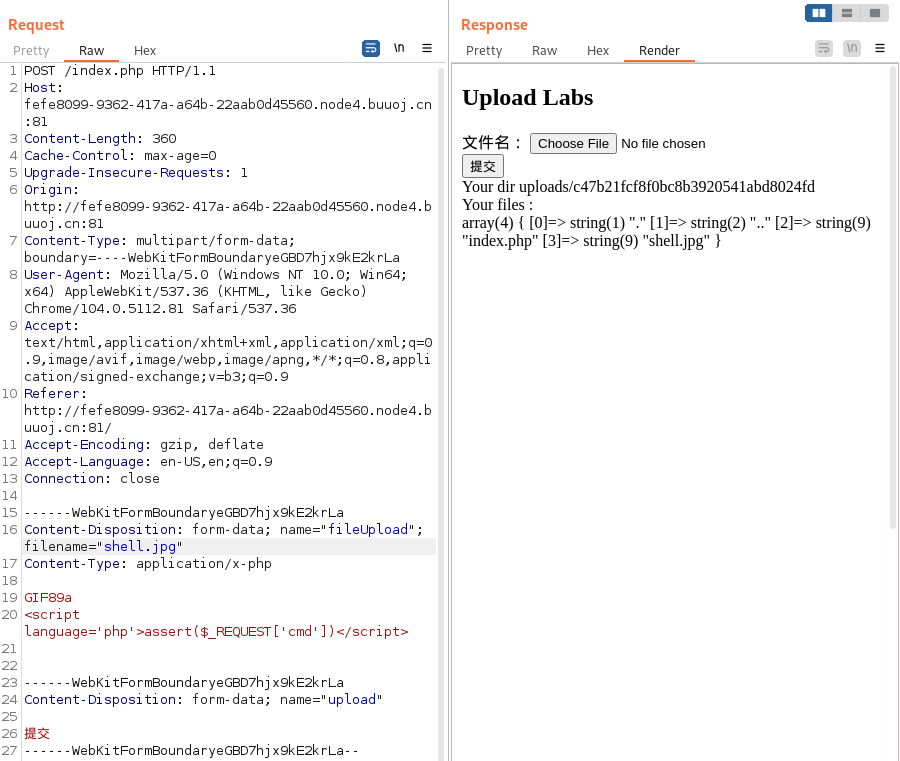
Task: Click the name="upload" Content-Disposition line
Action: (x=203, y=700)
